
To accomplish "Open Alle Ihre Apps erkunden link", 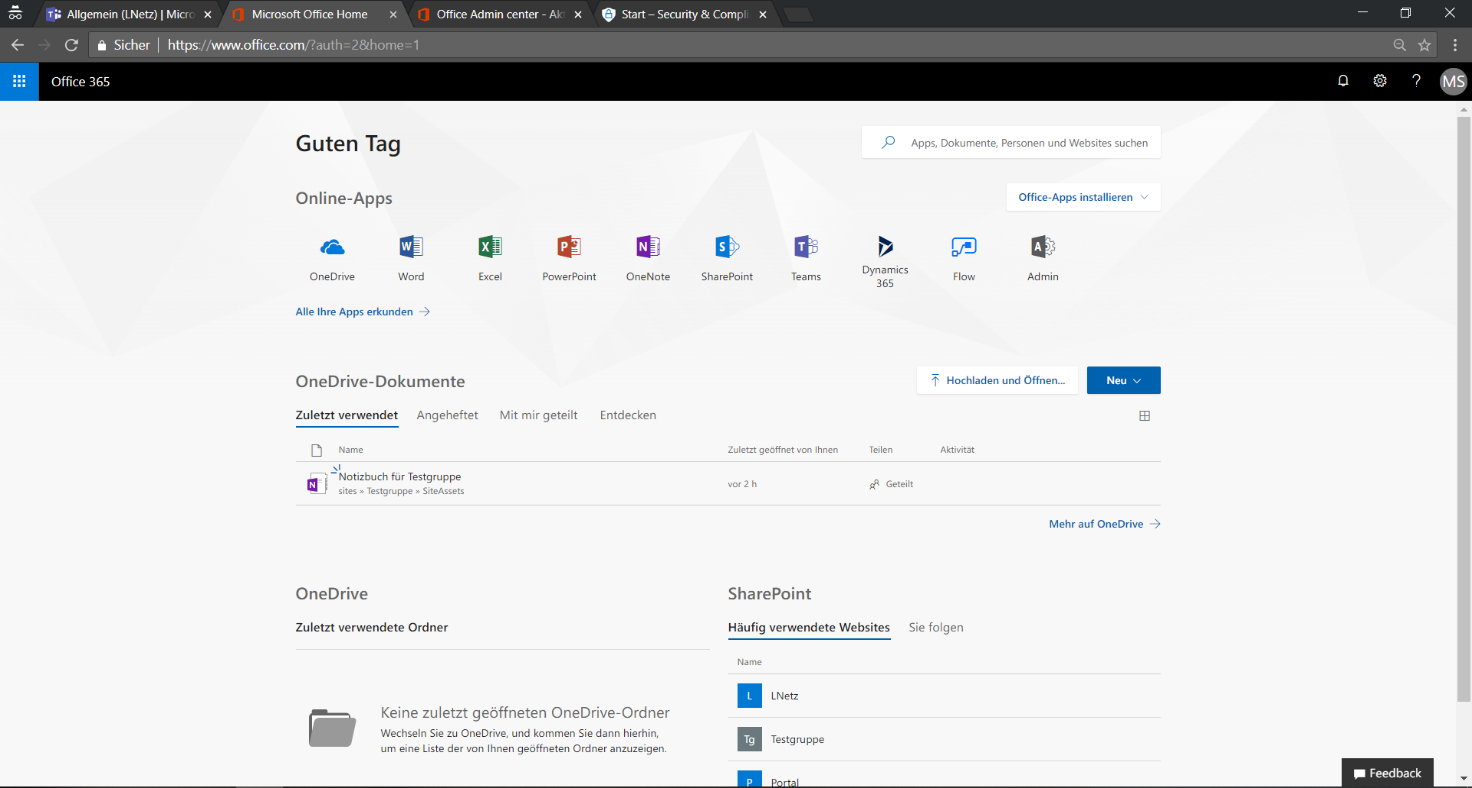I will (x=363, y=312).
